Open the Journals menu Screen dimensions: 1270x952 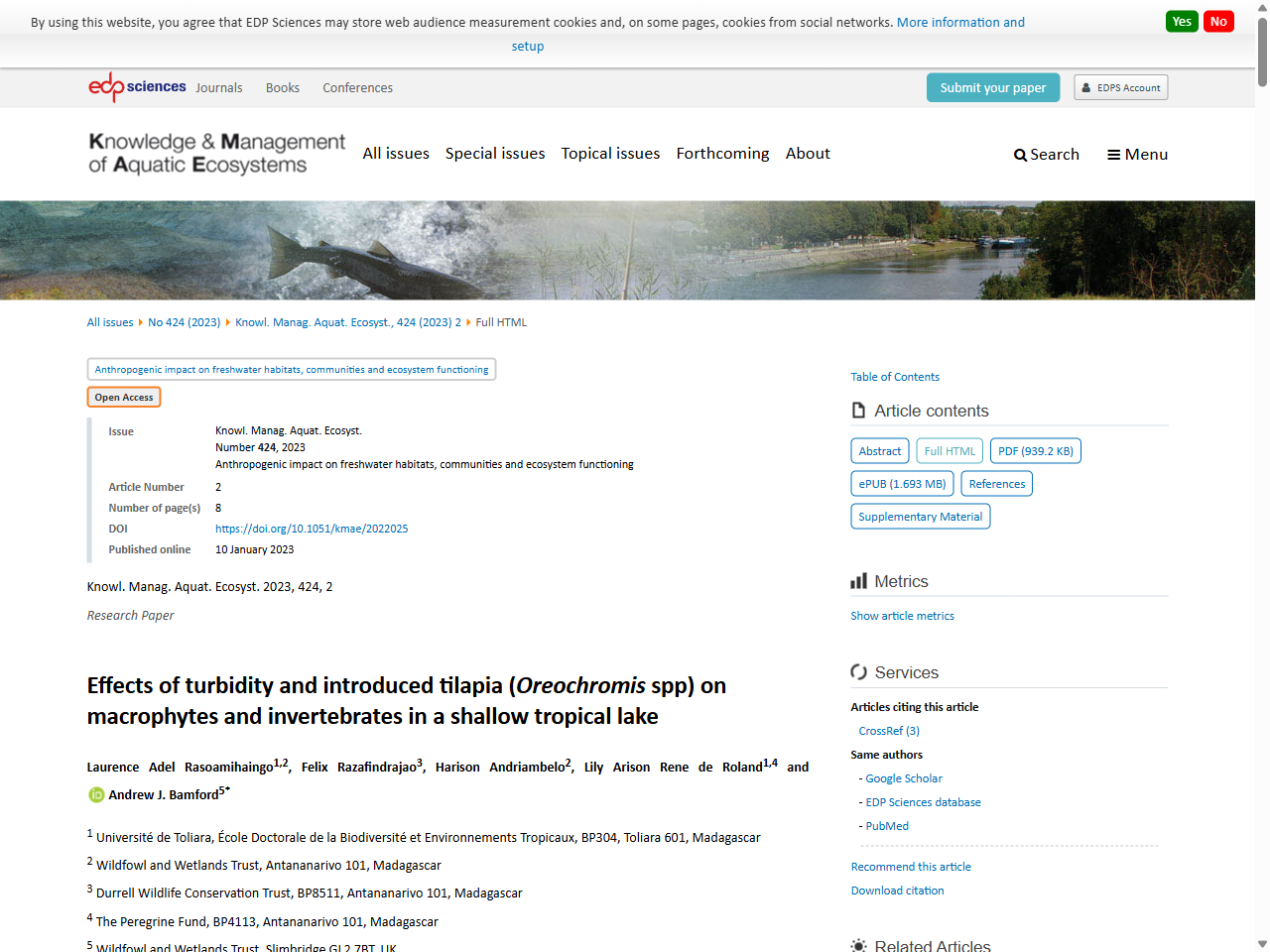point(218,87)
